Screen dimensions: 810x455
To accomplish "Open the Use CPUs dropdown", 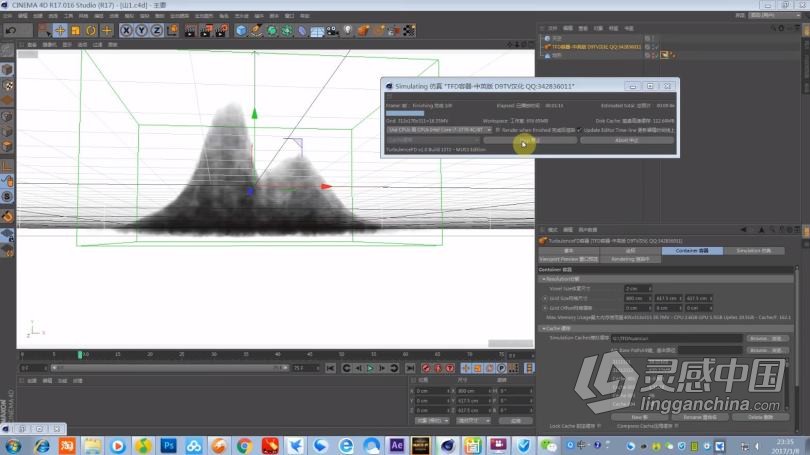I will point(439,130).
